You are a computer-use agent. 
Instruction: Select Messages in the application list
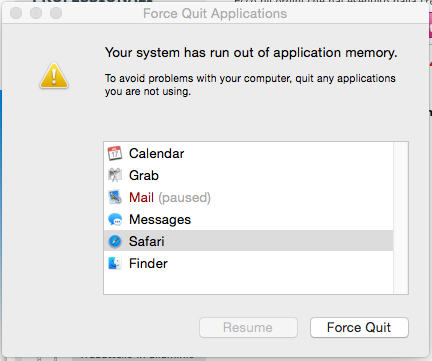(x=248, y=219)
